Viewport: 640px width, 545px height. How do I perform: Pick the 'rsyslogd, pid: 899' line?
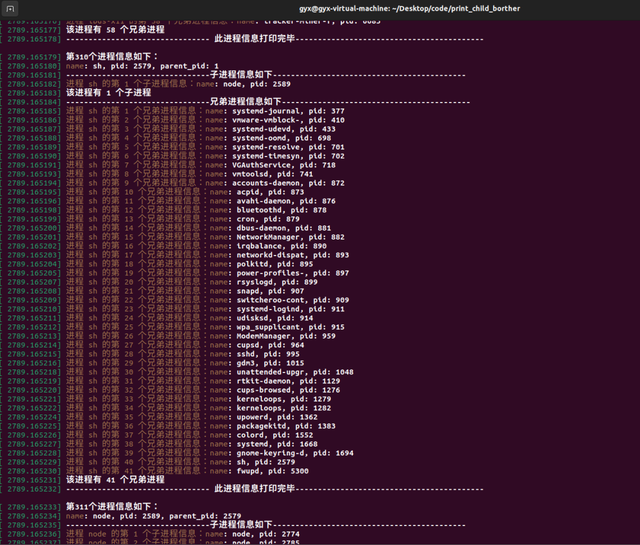click(277, 282)
